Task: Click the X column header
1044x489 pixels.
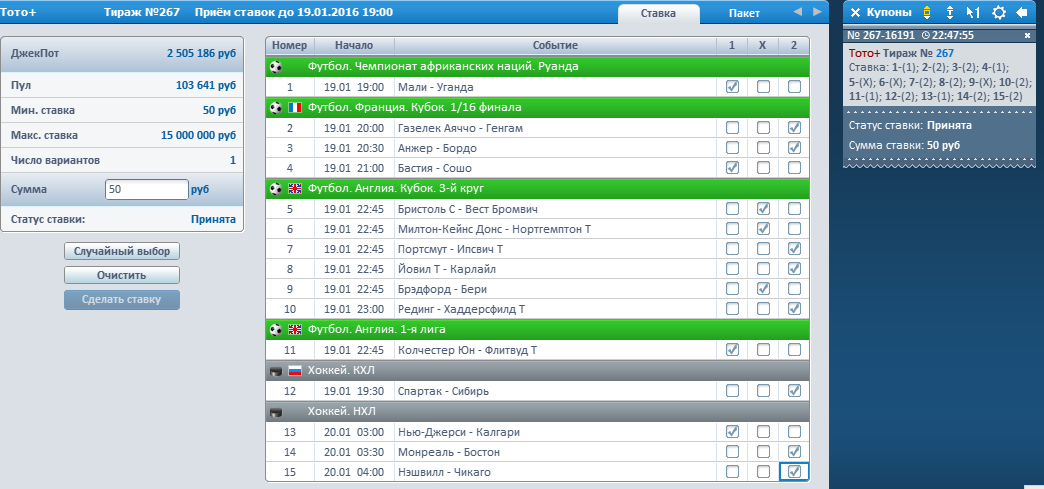Action: [x=763, y=45]
